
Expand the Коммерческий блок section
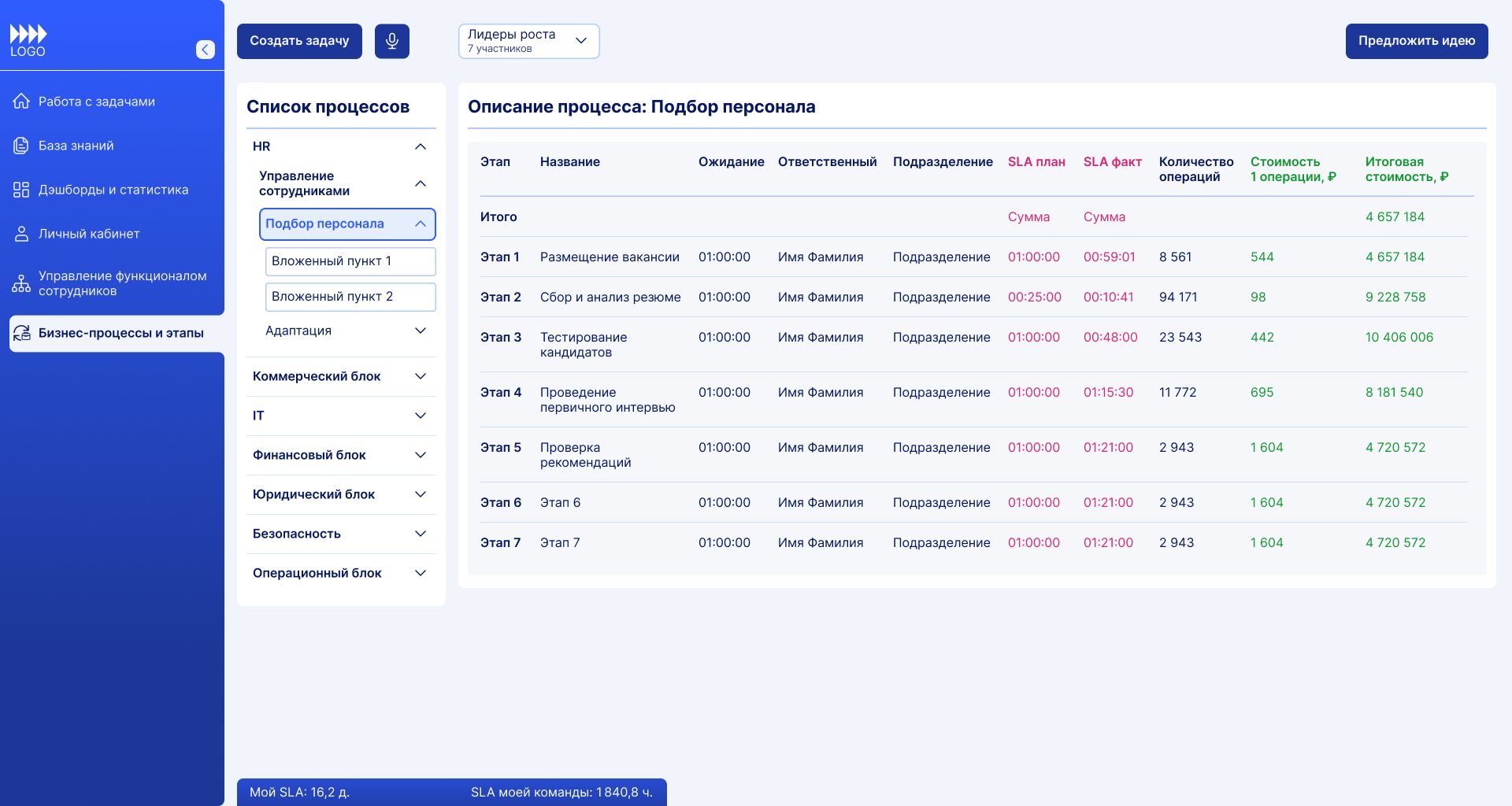point(421,376)
